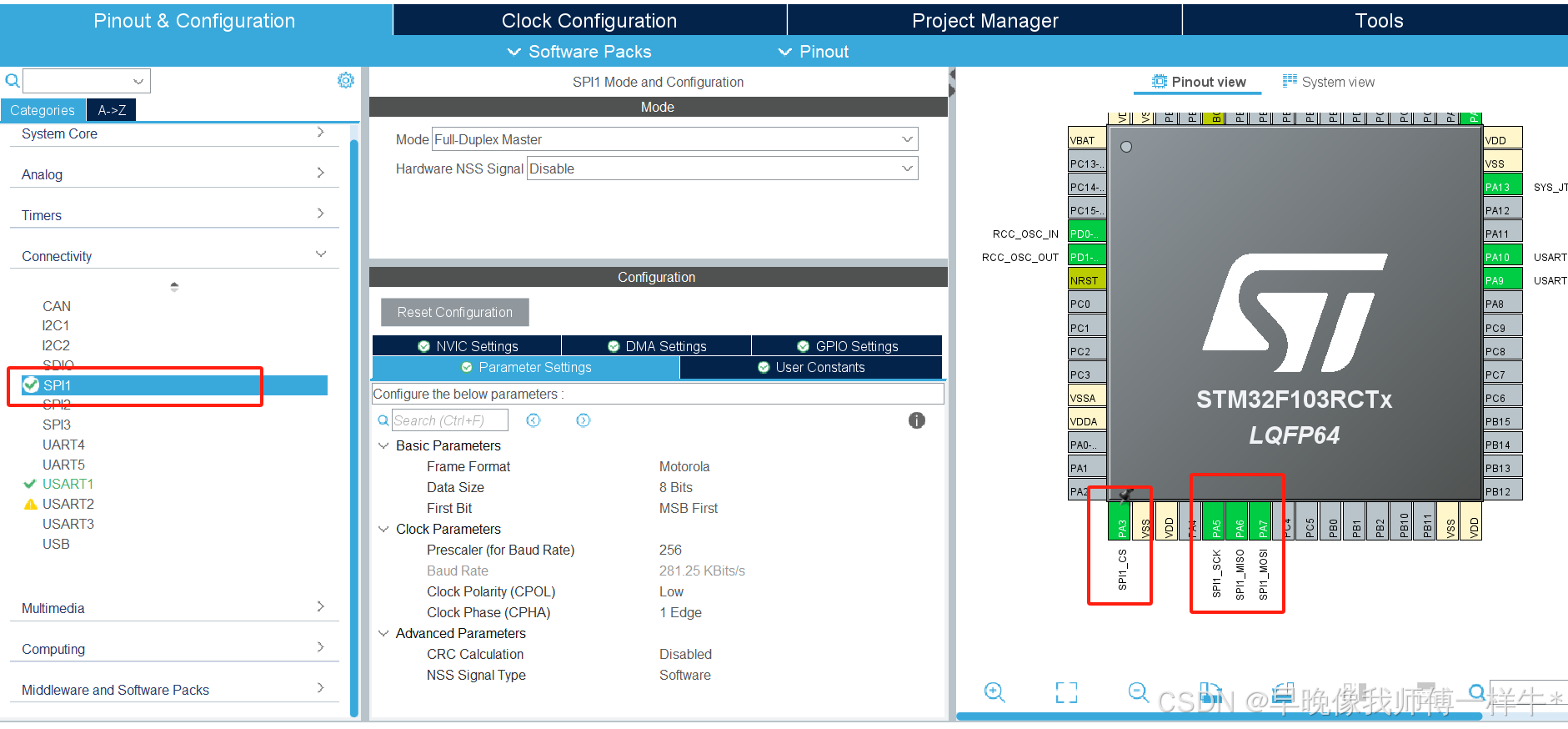The height and width of the screenshot is (729, 1568).
Task: Collapse the Clock Parameters group
Action: [383, 529]
